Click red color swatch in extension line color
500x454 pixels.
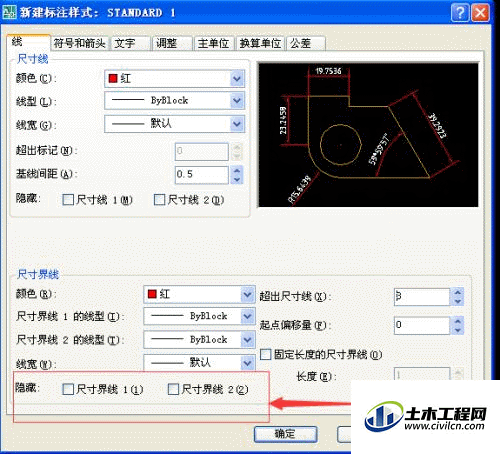[152, 294]
